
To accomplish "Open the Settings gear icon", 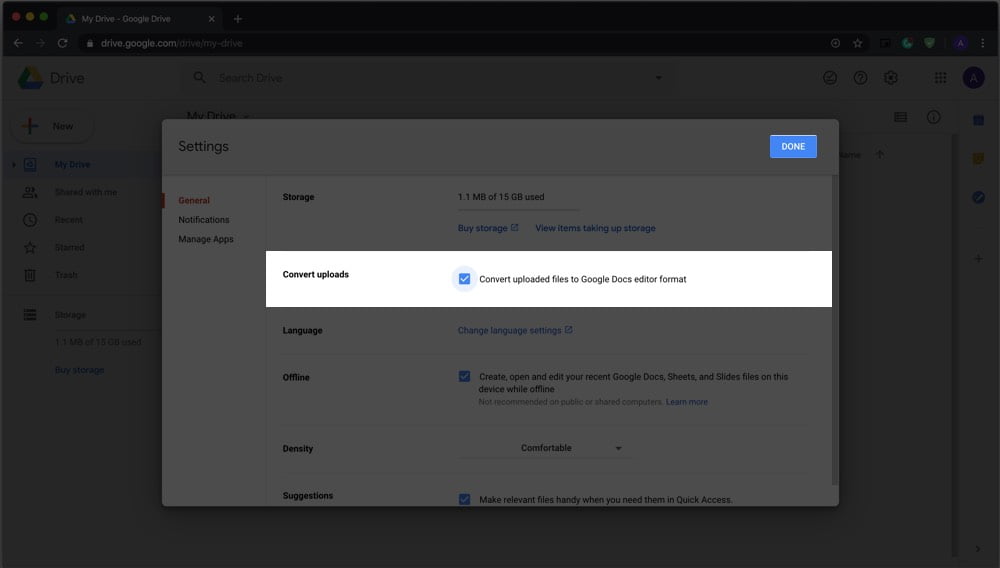I will [891, 78].
